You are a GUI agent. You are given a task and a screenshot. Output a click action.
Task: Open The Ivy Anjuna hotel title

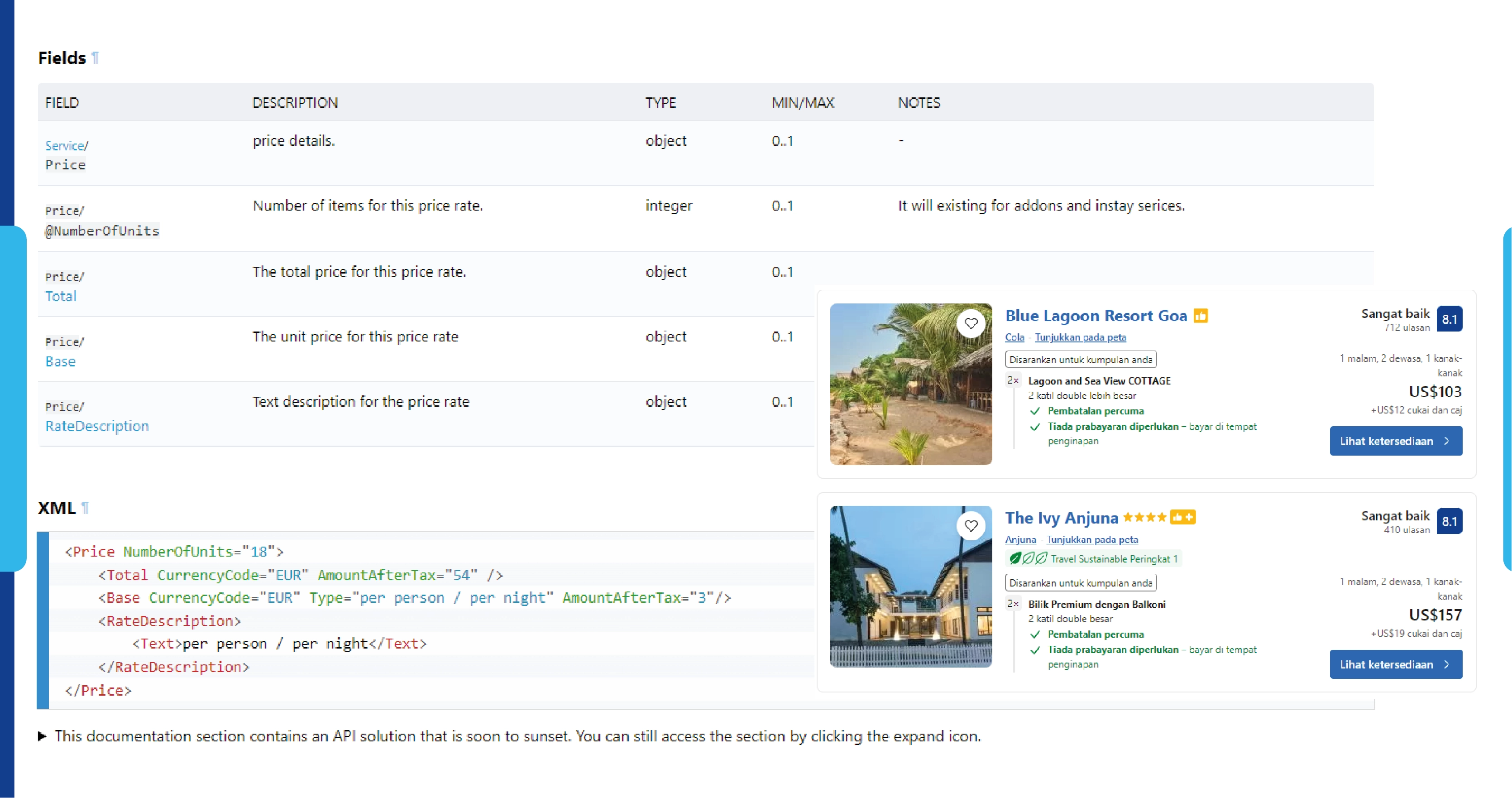(x=1061, y=518)
